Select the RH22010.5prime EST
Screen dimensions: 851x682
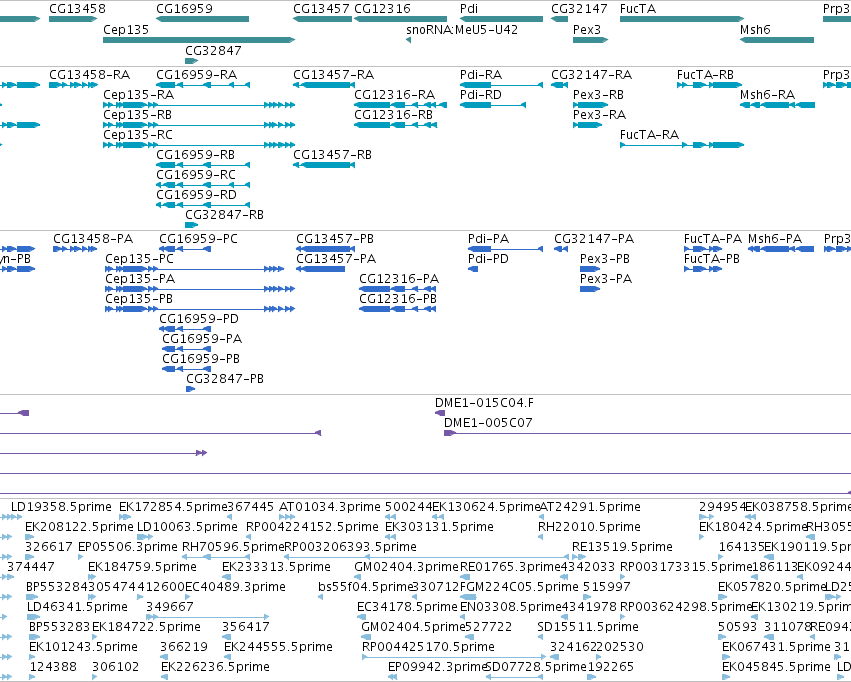pos(589,527)
